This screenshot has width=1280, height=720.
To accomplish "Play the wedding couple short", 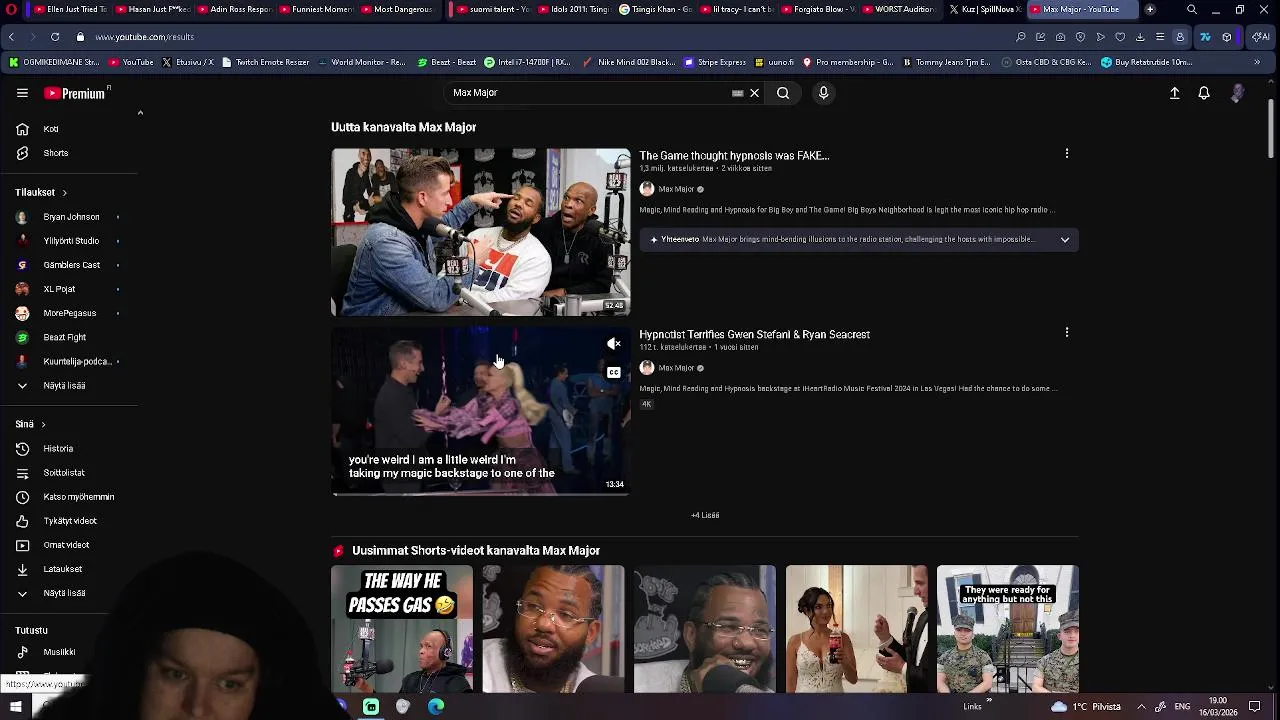I will (857, 629).
